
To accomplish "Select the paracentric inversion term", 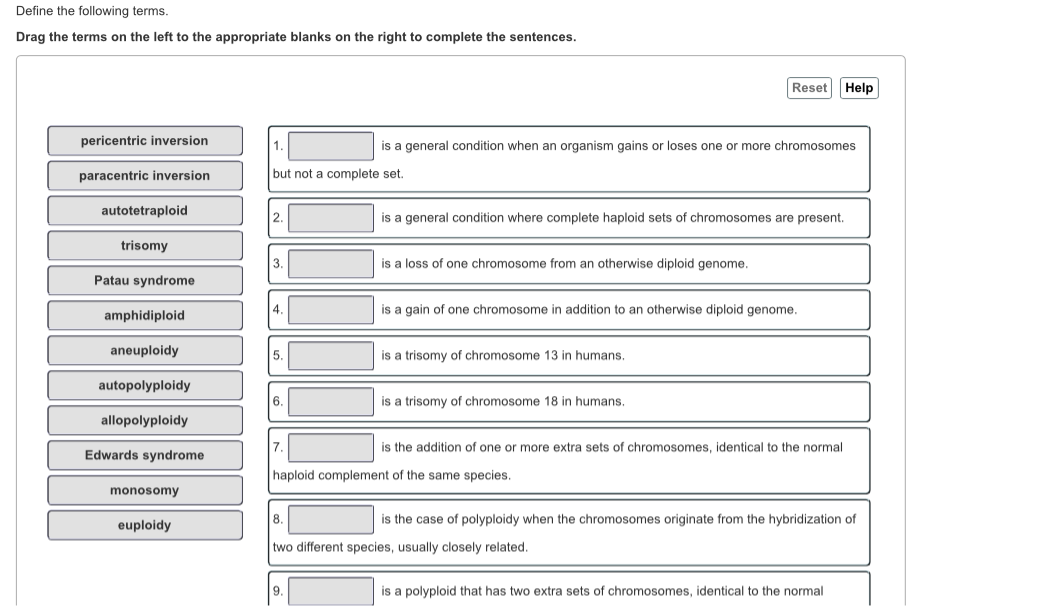I will [x=144, y=175].
